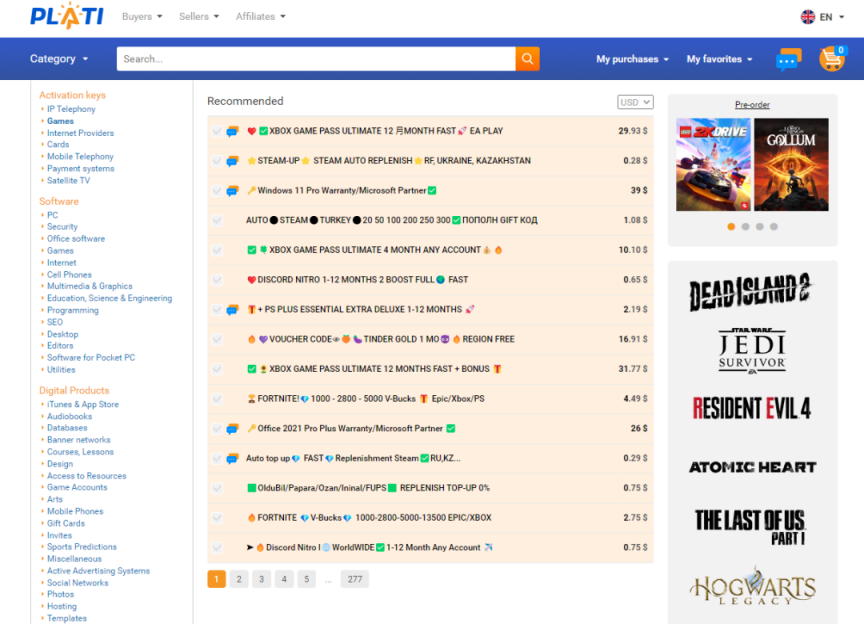Open Satellite TV category link
864x624 pixels.
[x=68, y=180]
